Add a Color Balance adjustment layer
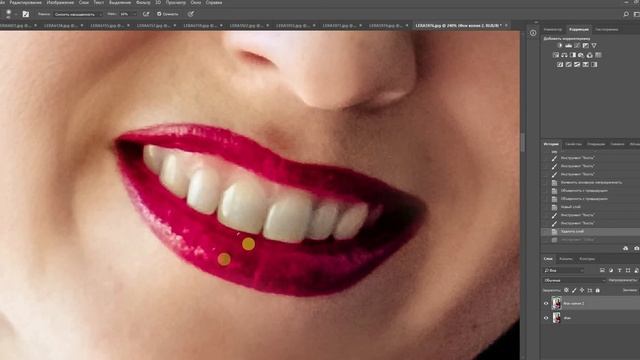 [x=564, y=55]
